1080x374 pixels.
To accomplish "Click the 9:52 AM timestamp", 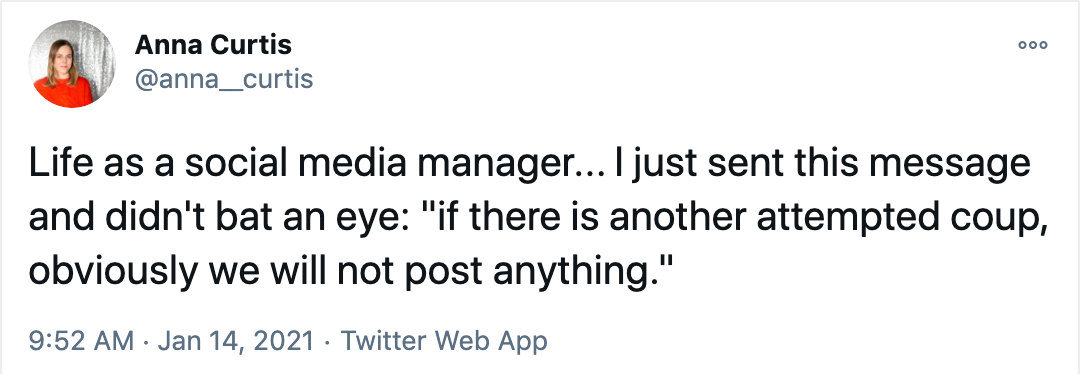I will click(x=81, y=341).
